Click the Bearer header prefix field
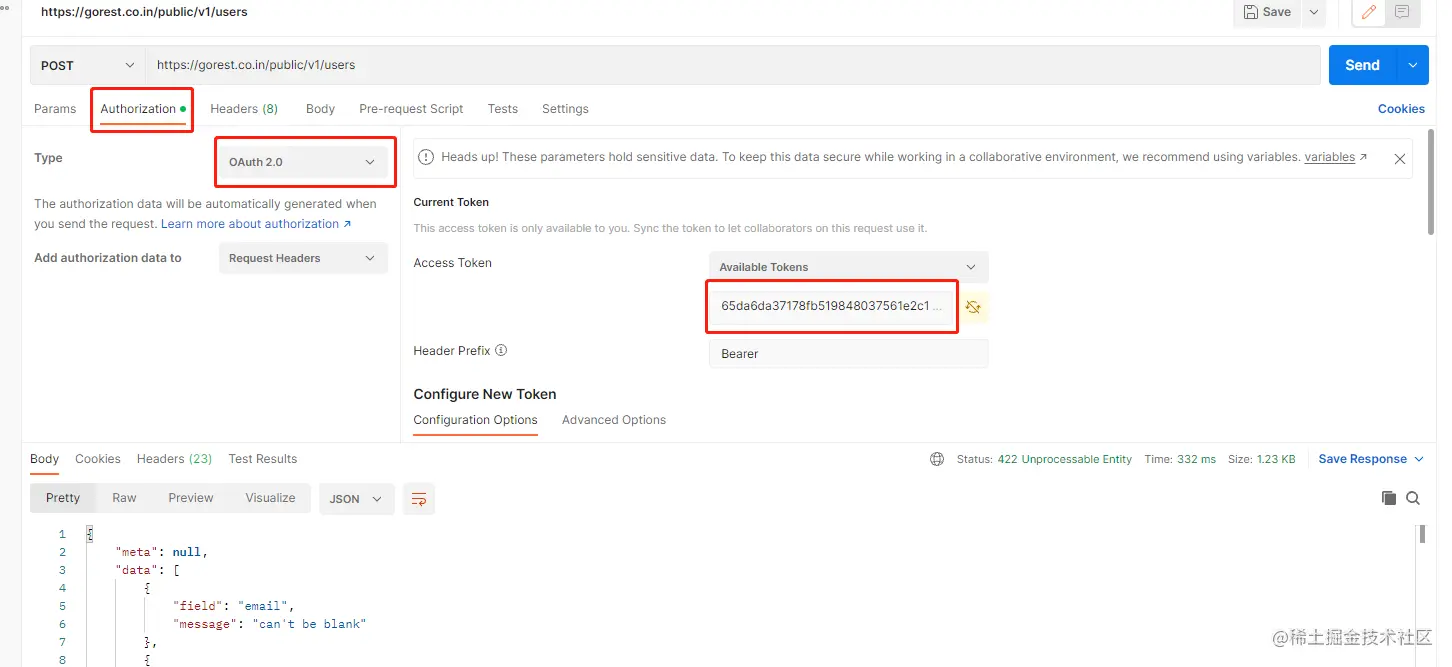The width and height of the screenshot is (1452, 667). click(848, 354)
